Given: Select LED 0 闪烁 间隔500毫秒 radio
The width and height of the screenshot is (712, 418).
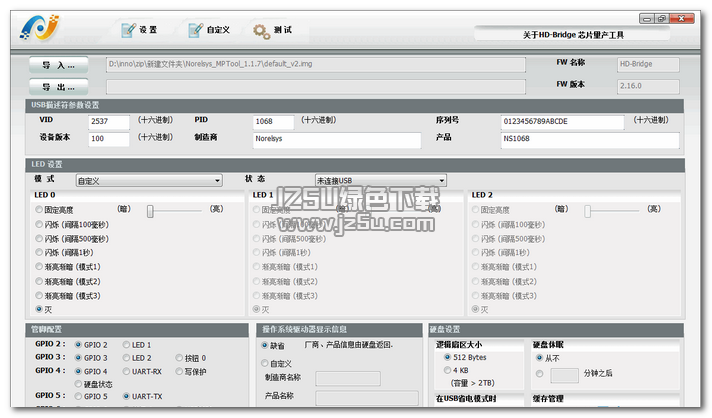Looking at the screenshot, I should coord(39,238).
